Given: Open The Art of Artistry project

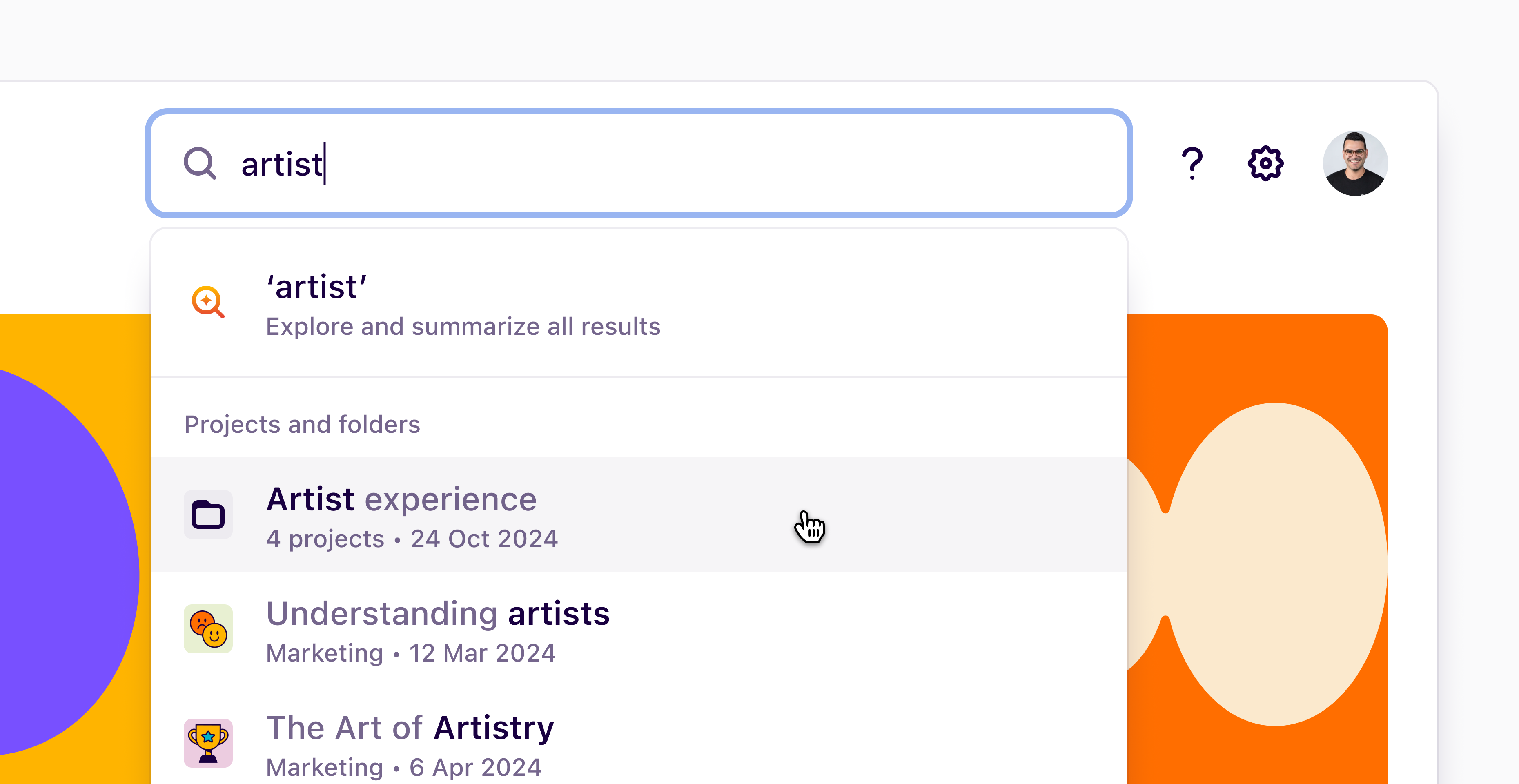Looking at the screenshot, I should [x=410, y=727].
